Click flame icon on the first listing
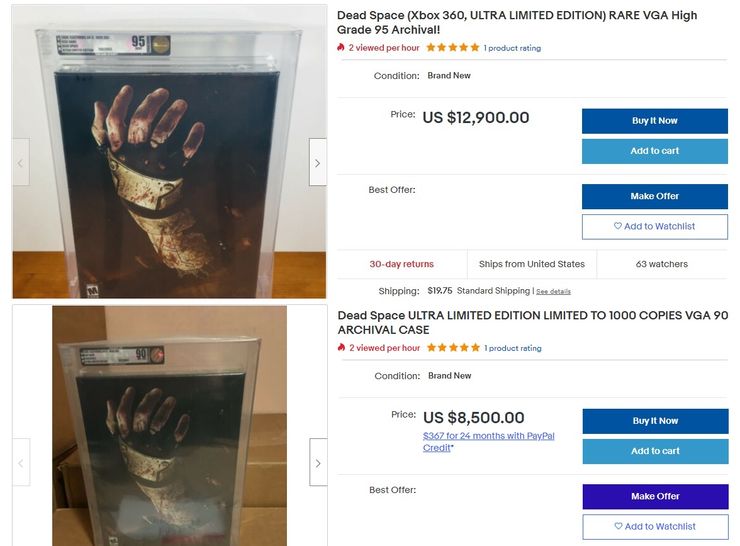740x546 pixels. point(342,48)
